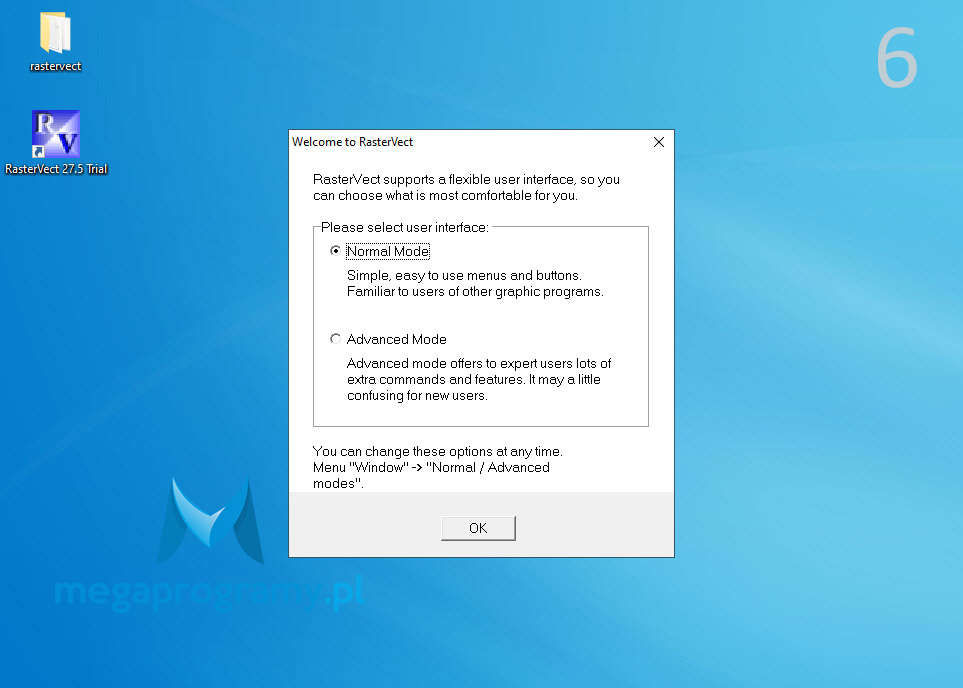Click the 'You can change these options' note
Viewport: 963px width, 688px height.
coord(437,467)
